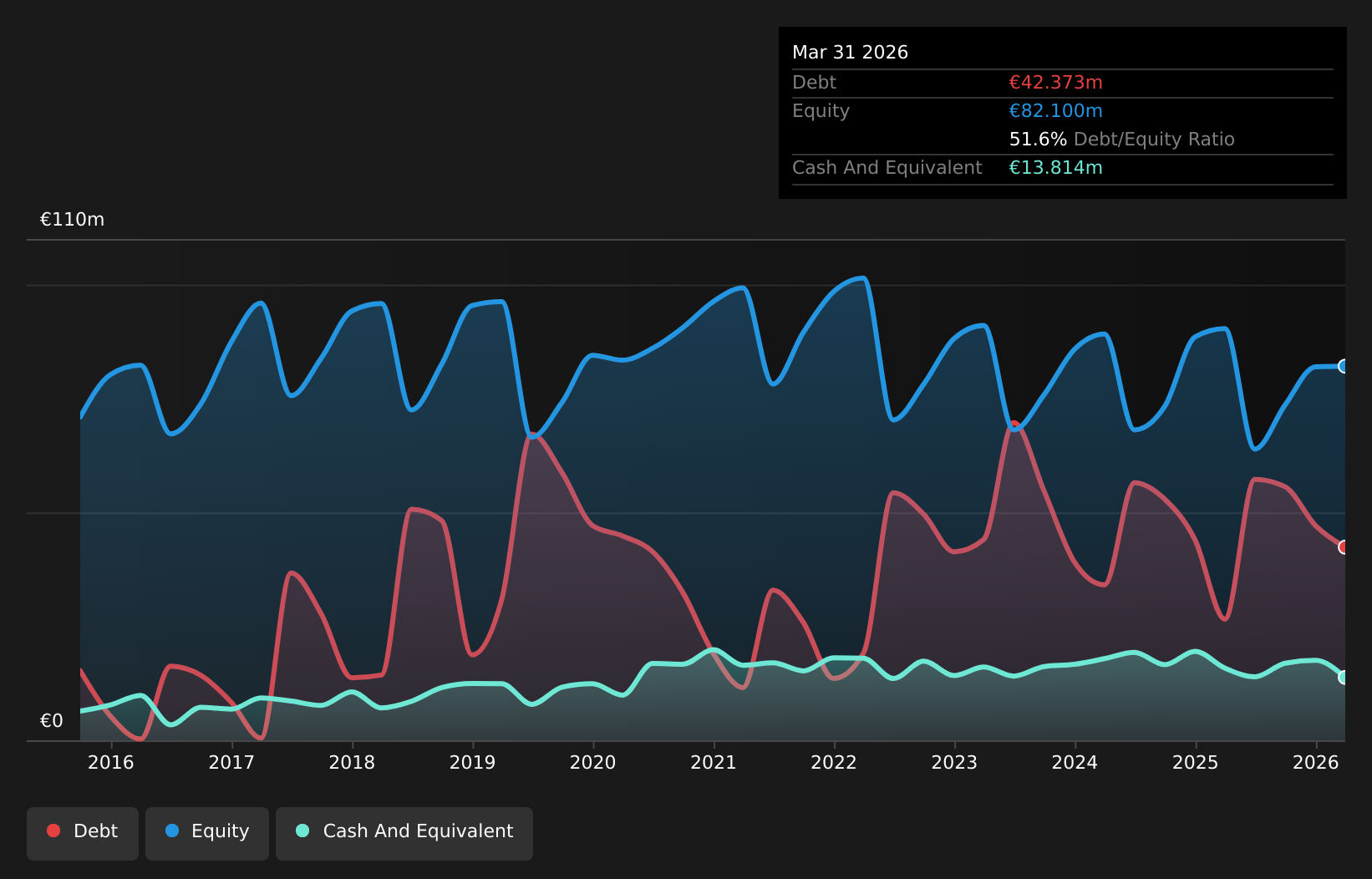Click the 2022 x-axis label
The image size is (1372, 879).
[834, 762]
